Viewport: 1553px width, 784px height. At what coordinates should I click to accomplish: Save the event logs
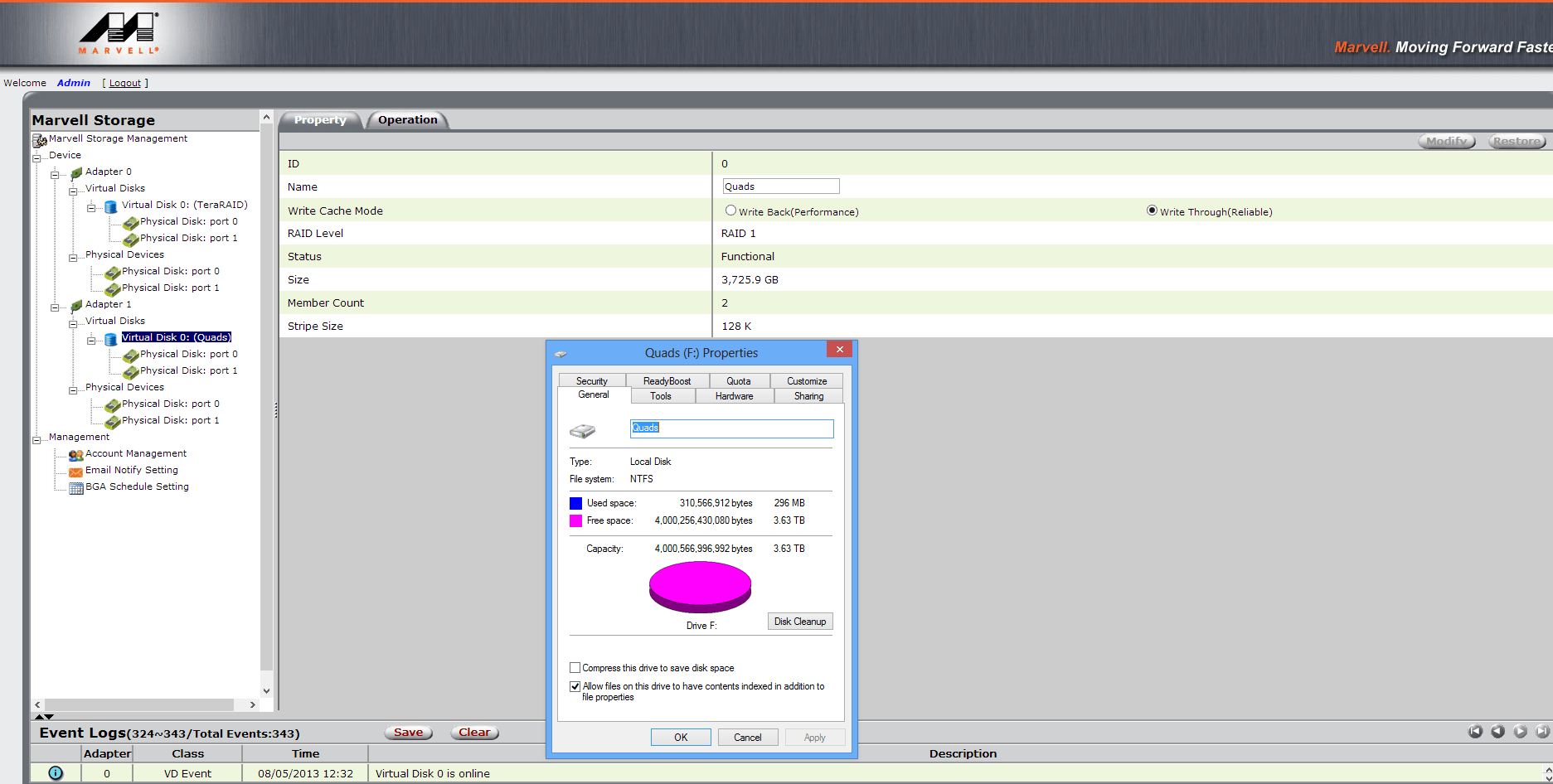click(408, 733)
